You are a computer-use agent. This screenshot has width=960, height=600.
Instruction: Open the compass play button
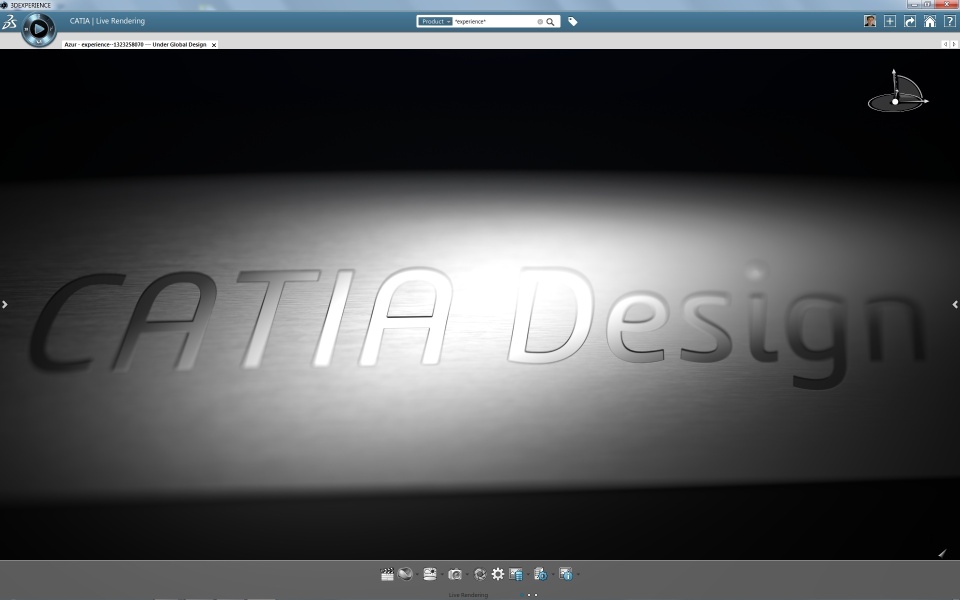coord(39,29)
